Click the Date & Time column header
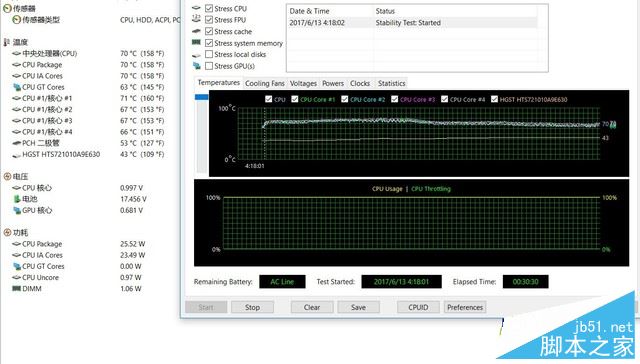Image resolution: width=640 pixels, height=364 pixels. pyautogui.click(x=309, y=11)
